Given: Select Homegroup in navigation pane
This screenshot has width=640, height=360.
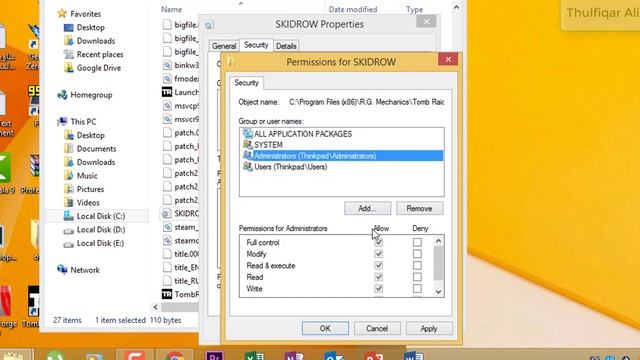Looking at the screenshot, I should (91, 95).
